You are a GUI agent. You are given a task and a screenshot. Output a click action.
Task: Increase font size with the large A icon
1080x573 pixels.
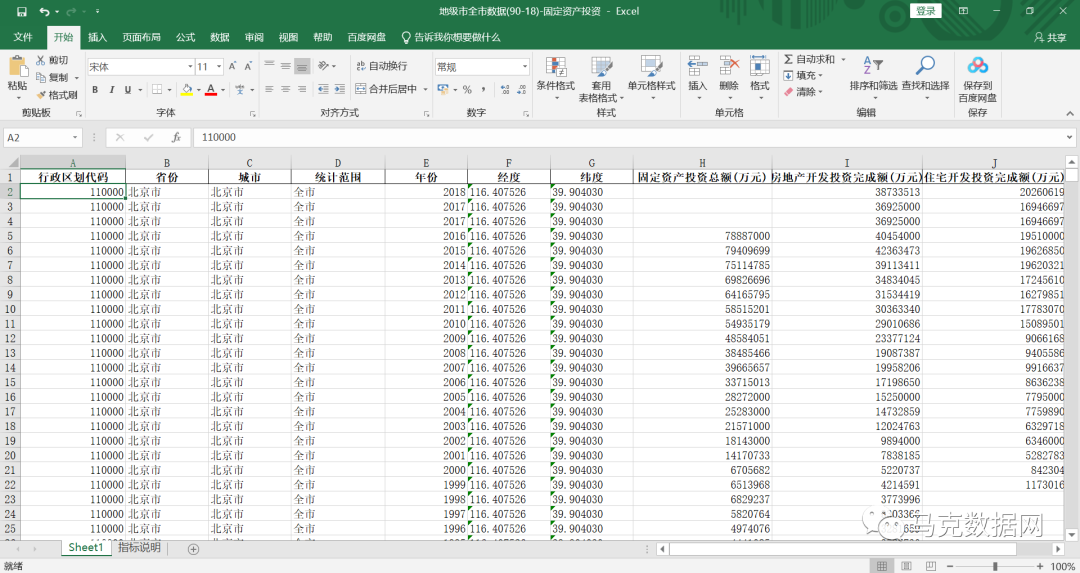click(232, 66)
